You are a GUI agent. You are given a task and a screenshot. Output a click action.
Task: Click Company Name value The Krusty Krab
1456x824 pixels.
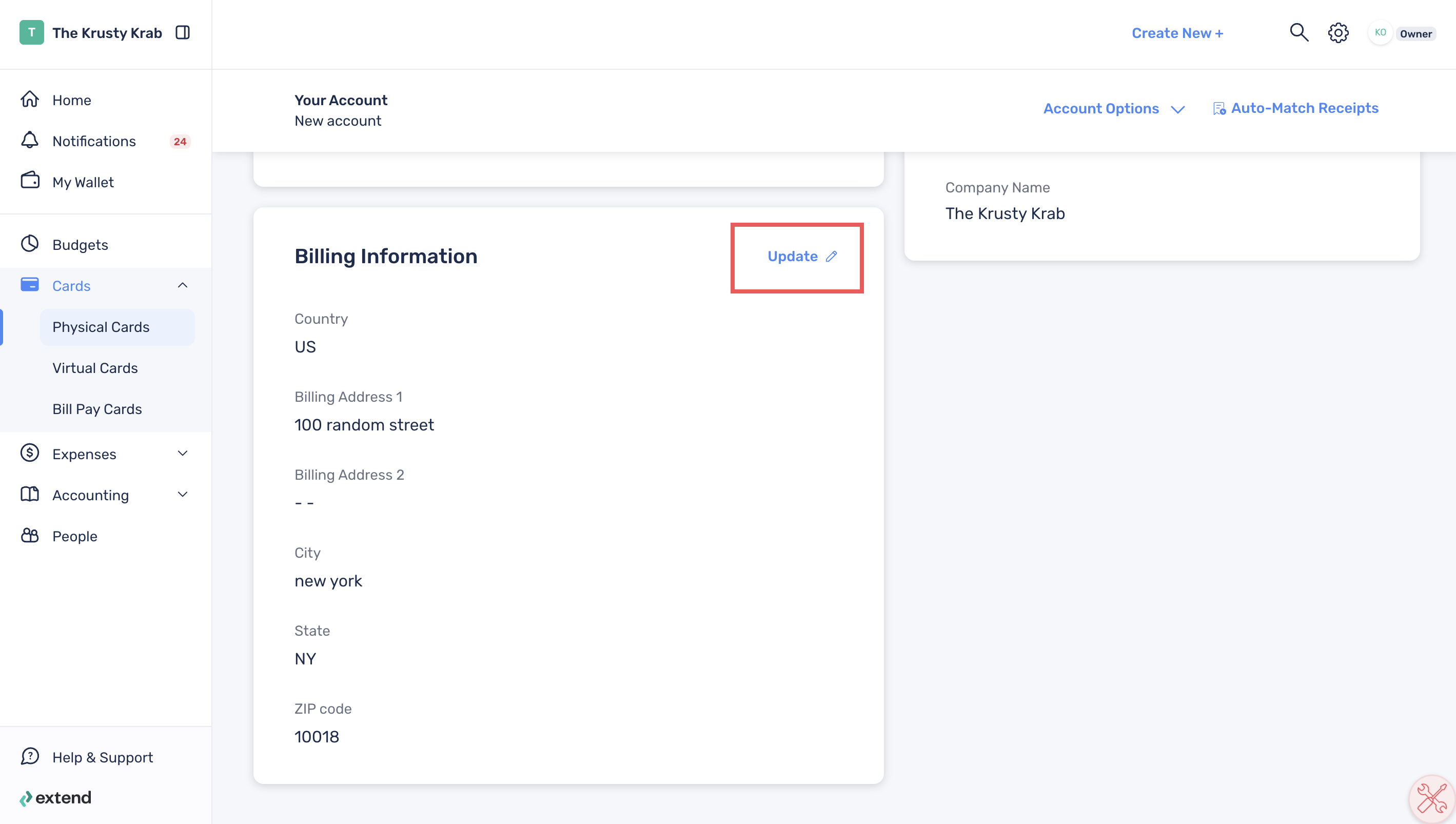[1005, 213]
